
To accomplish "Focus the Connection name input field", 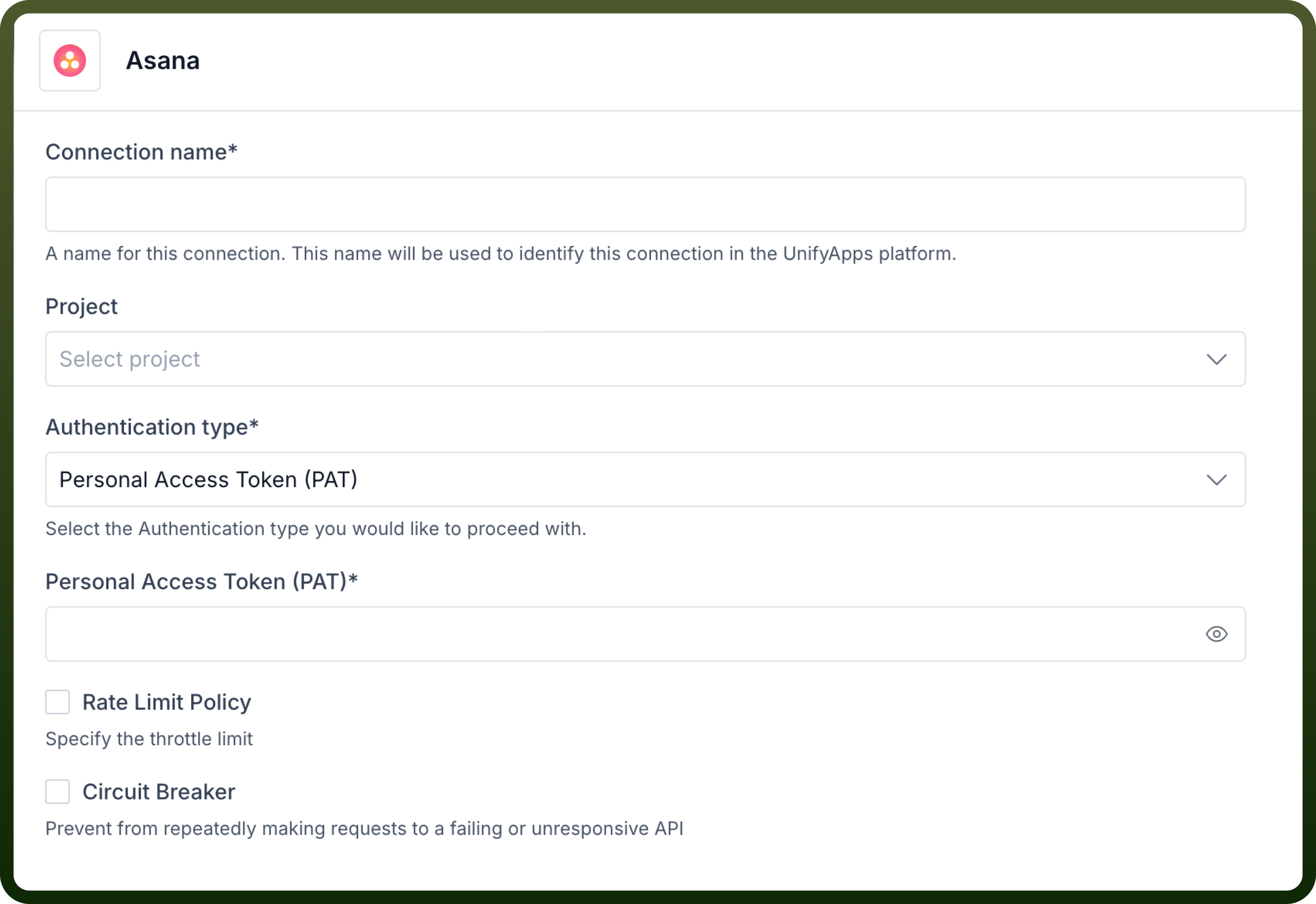I will tap(645, 204).
